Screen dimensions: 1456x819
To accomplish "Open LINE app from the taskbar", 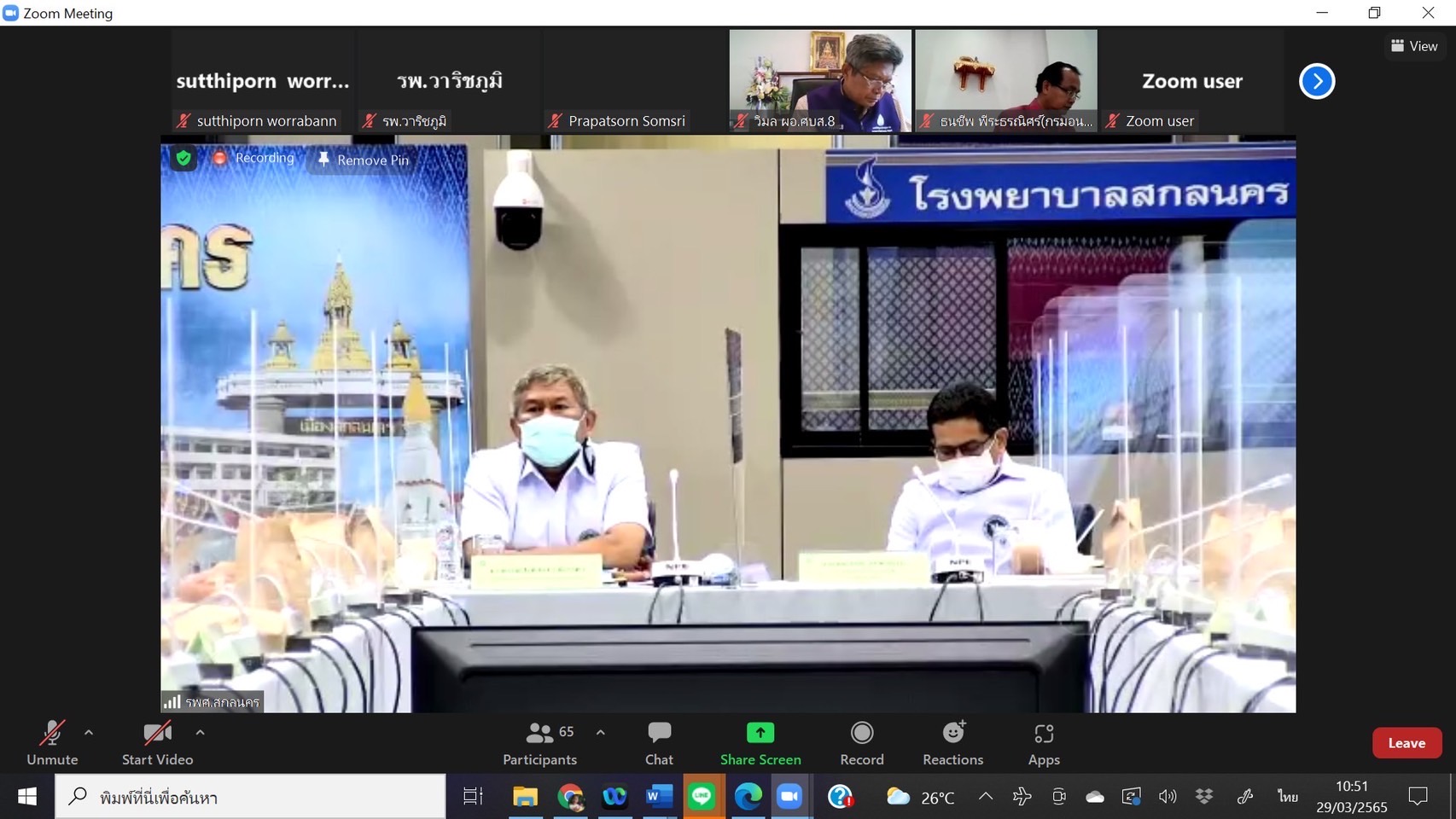I will [702, 797].
